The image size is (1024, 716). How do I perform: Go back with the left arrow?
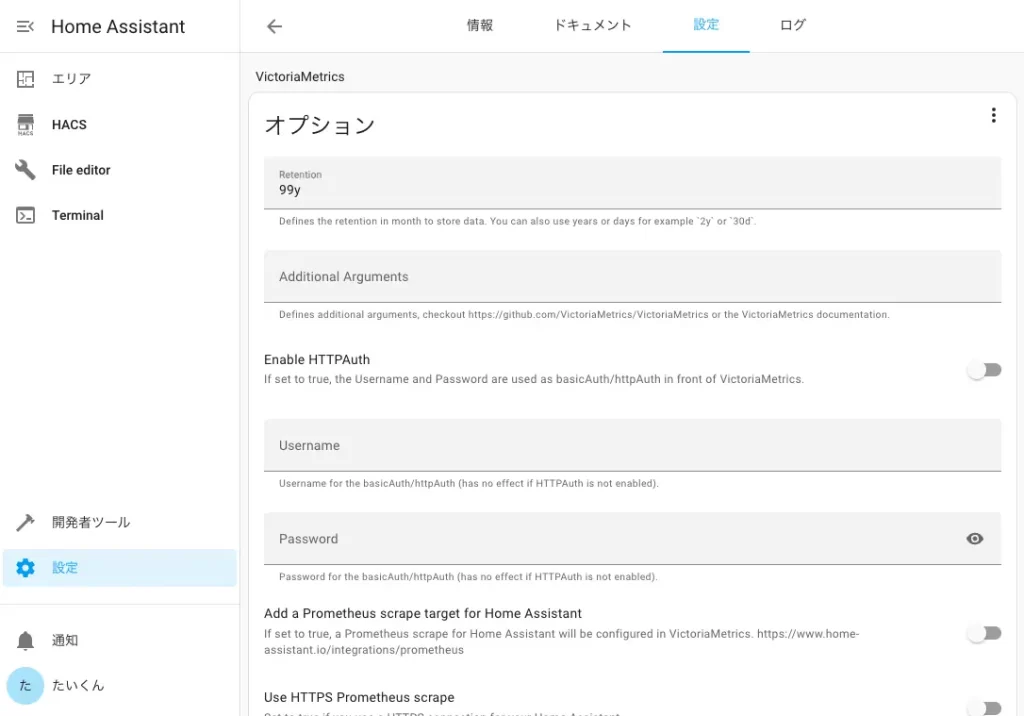pos(274,26)
